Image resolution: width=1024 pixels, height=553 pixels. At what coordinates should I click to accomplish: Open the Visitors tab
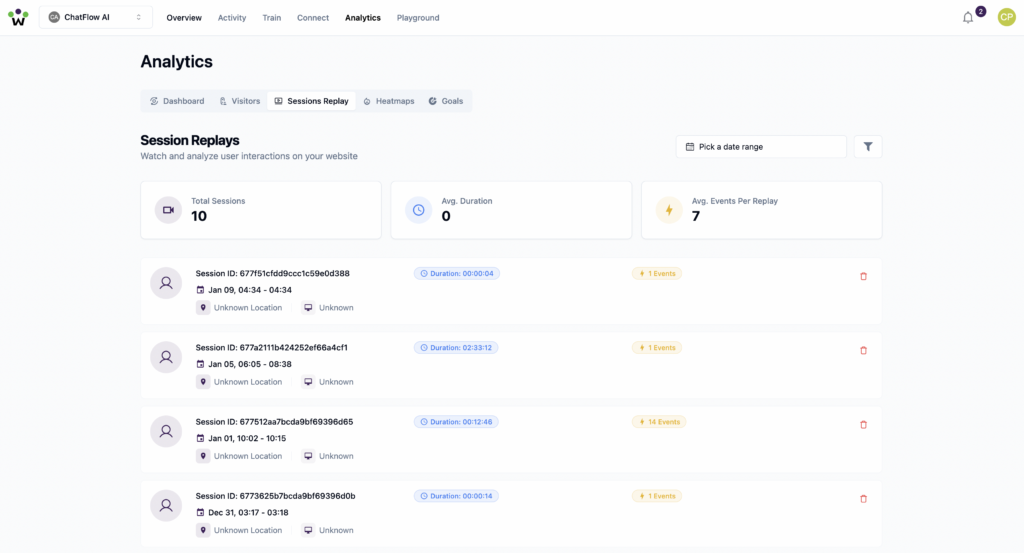point(239,101)
